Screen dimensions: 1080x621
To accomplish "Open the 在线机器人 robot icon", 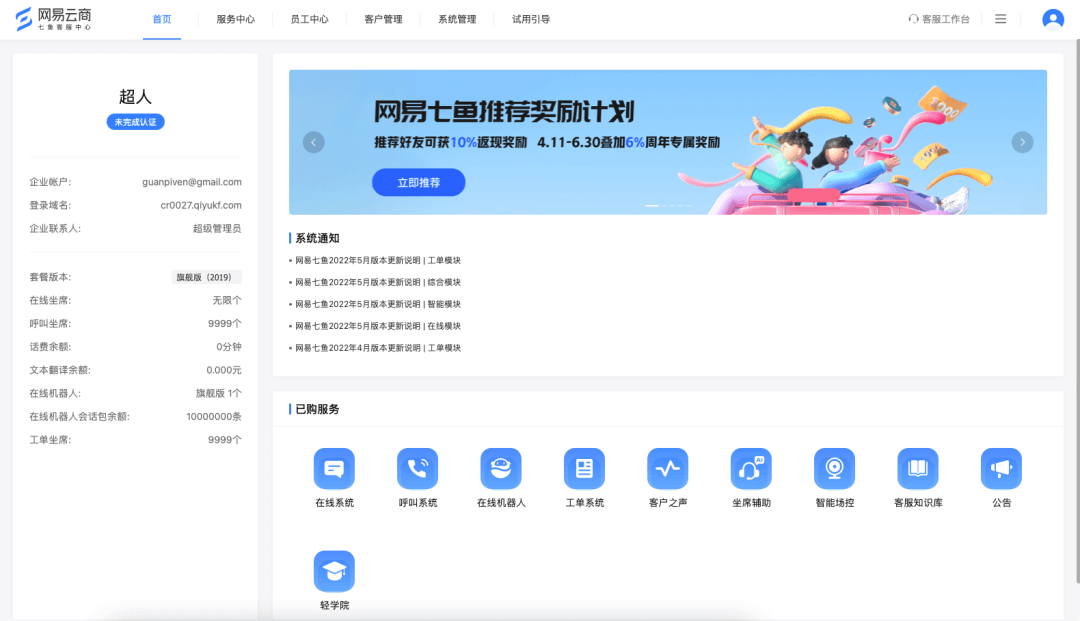I will 501,468.
